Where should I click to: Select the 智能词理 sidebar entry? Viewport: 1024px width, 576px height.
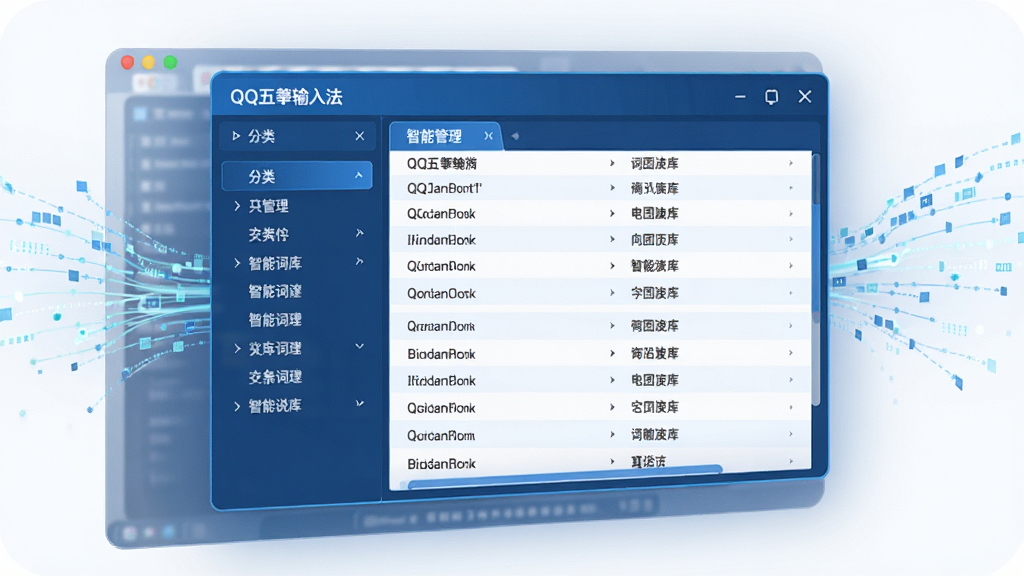[275, 320]
